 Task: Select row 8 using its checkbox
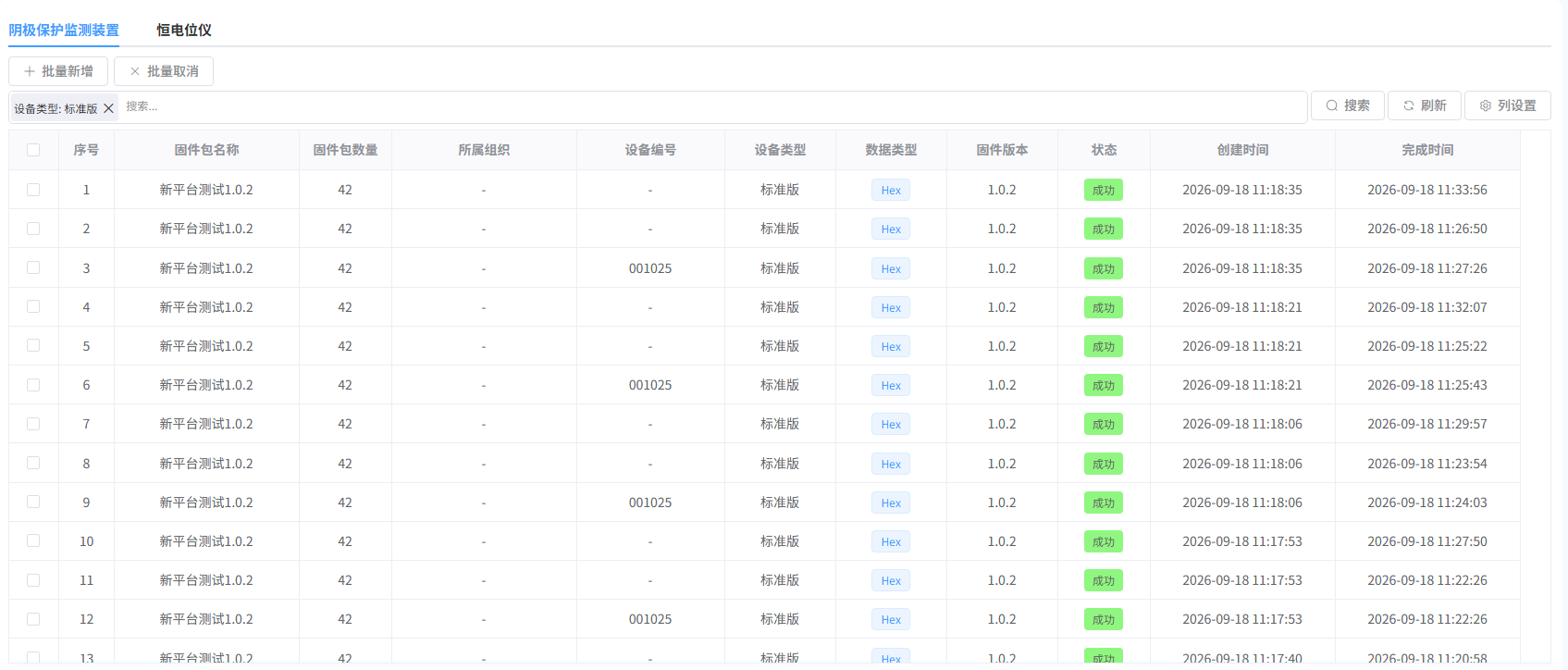click(33, 463)
